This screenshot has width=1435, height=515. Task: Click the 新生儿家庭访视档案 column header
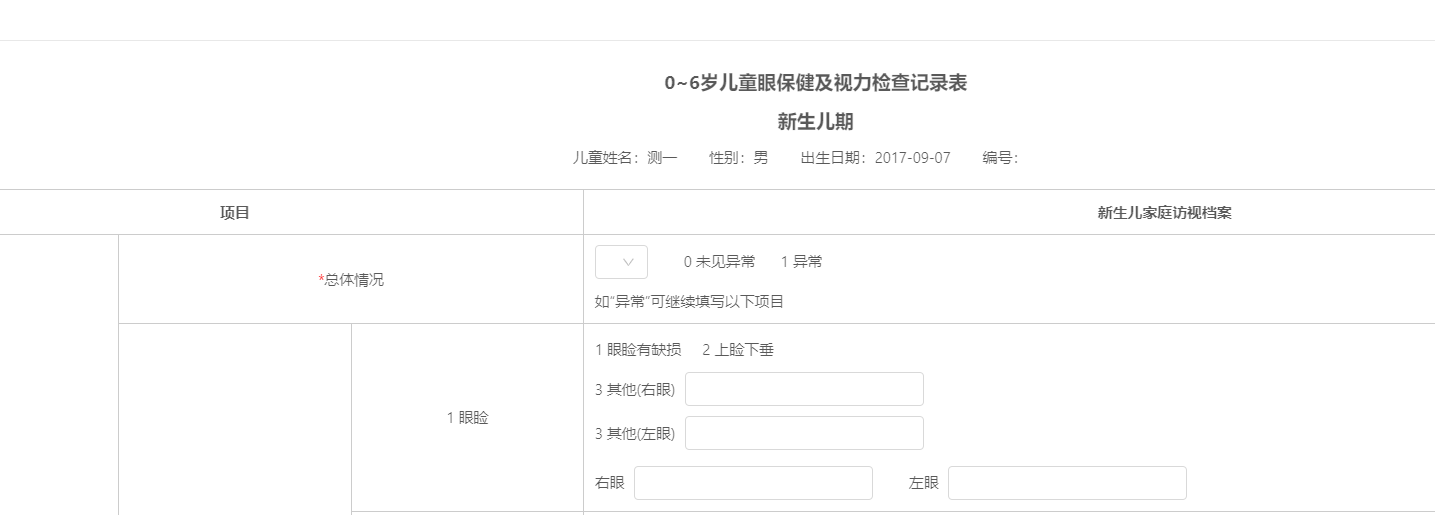tap(1164, 213)
